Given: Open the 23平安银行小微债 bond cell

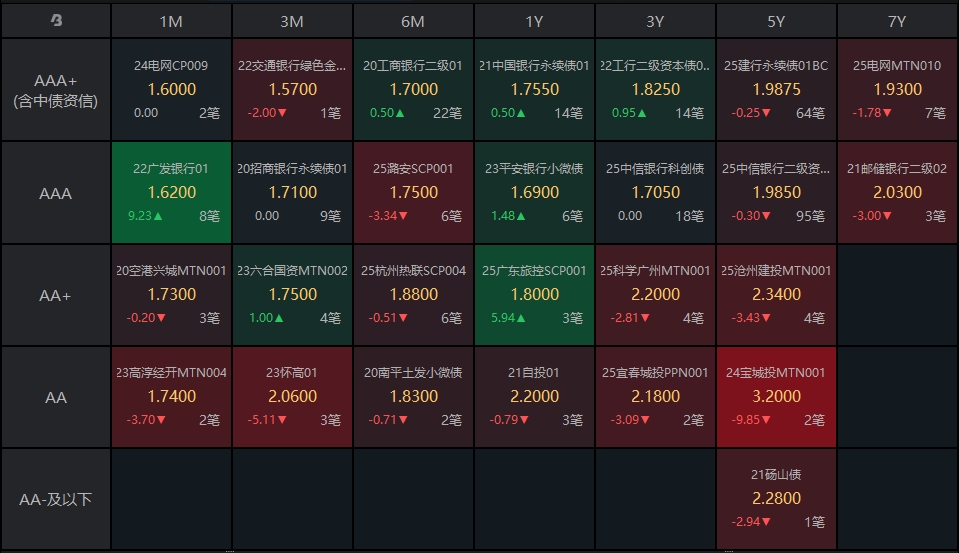Looking at the screenshot, I should (x=535, y=193).
